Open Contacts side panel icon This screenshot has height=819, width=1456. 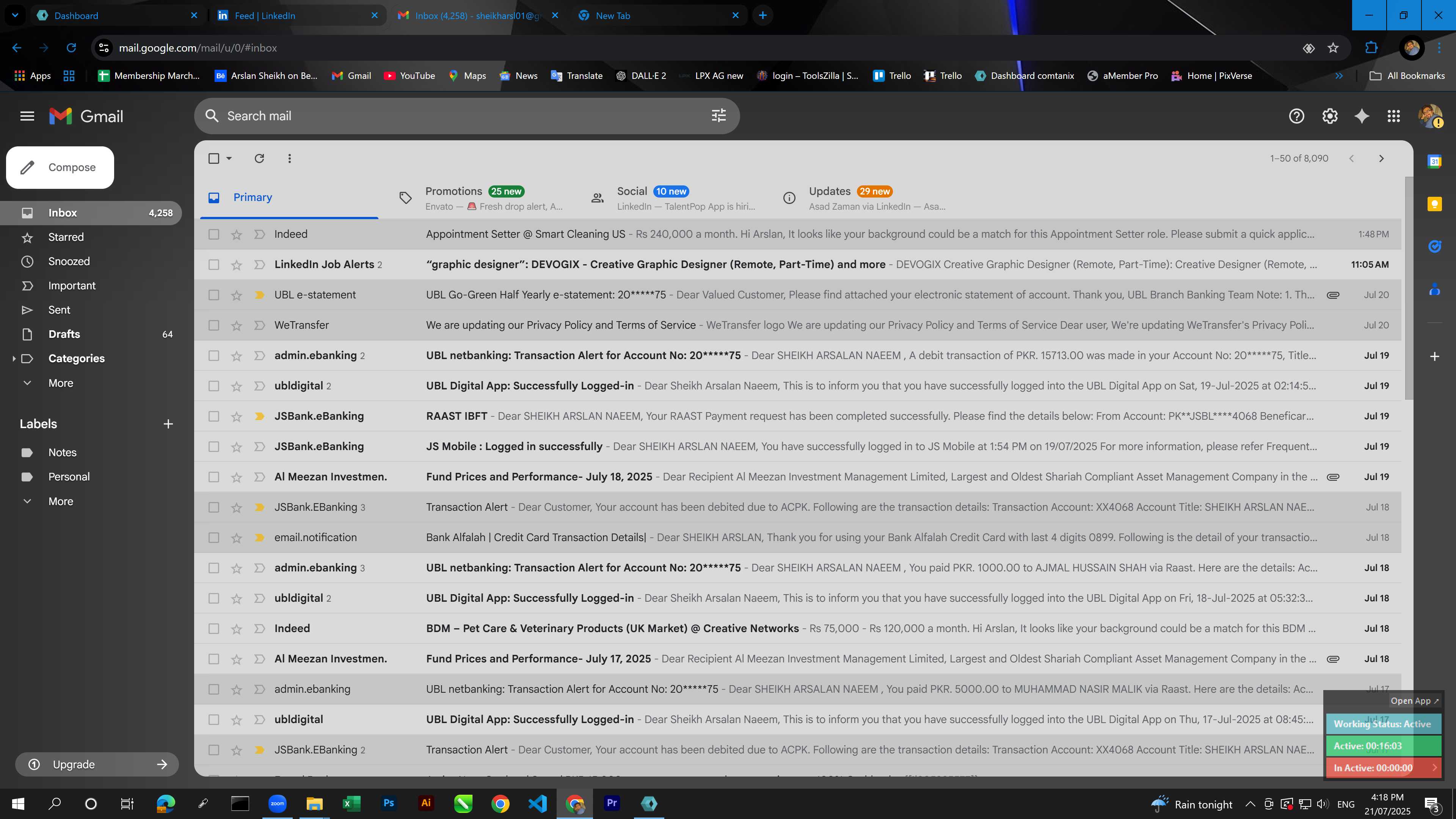(1434, 289)
